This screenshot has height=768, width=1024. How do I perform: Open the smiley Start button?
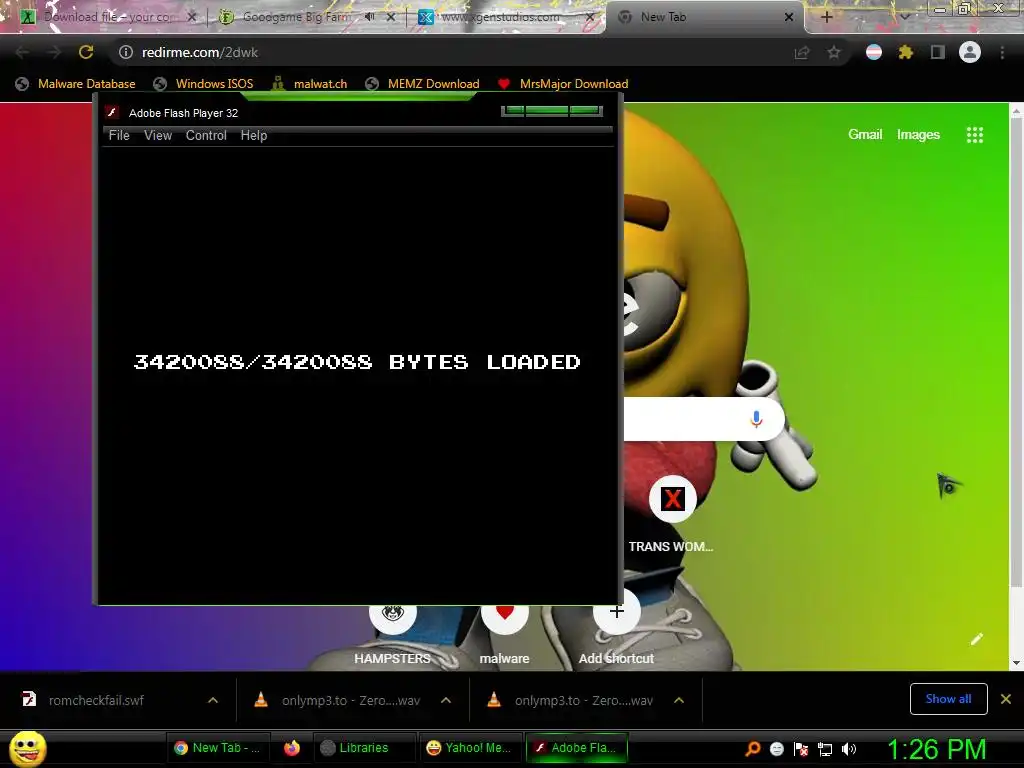[28, 748]
